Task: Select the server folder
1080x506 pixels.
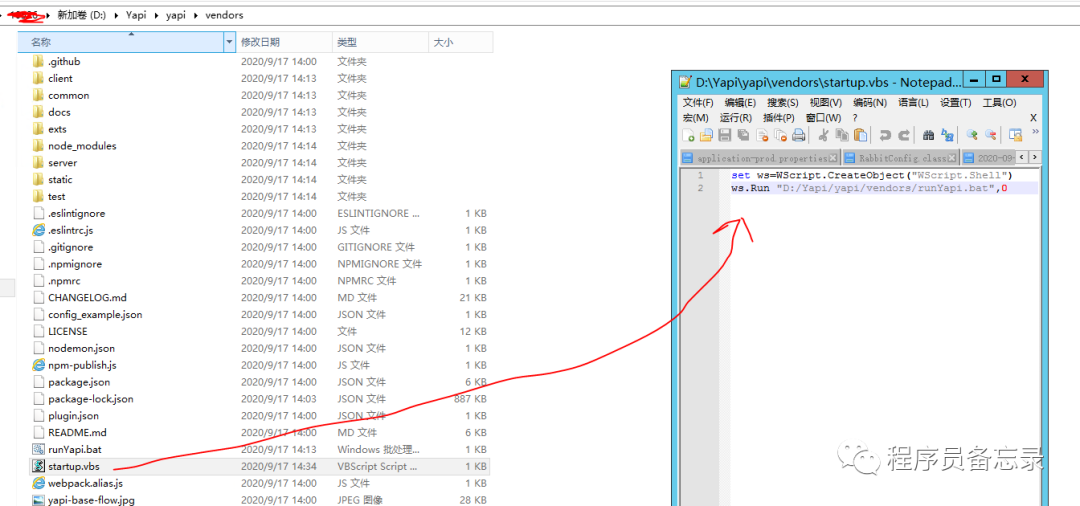Action: pyautogui.click(x=54, y=162)
